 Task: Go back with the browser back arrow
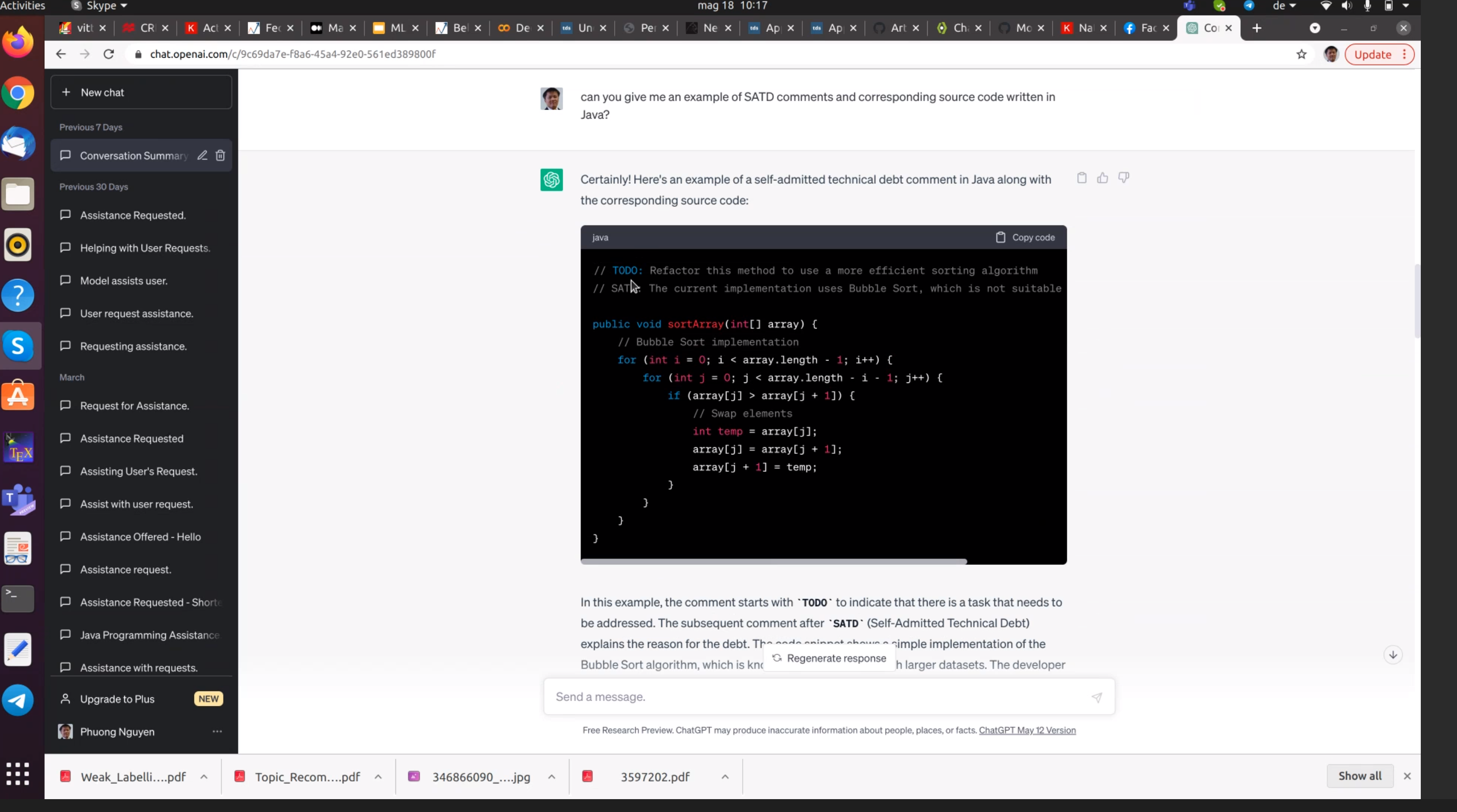pyautogui.click(x=61, y=54)
